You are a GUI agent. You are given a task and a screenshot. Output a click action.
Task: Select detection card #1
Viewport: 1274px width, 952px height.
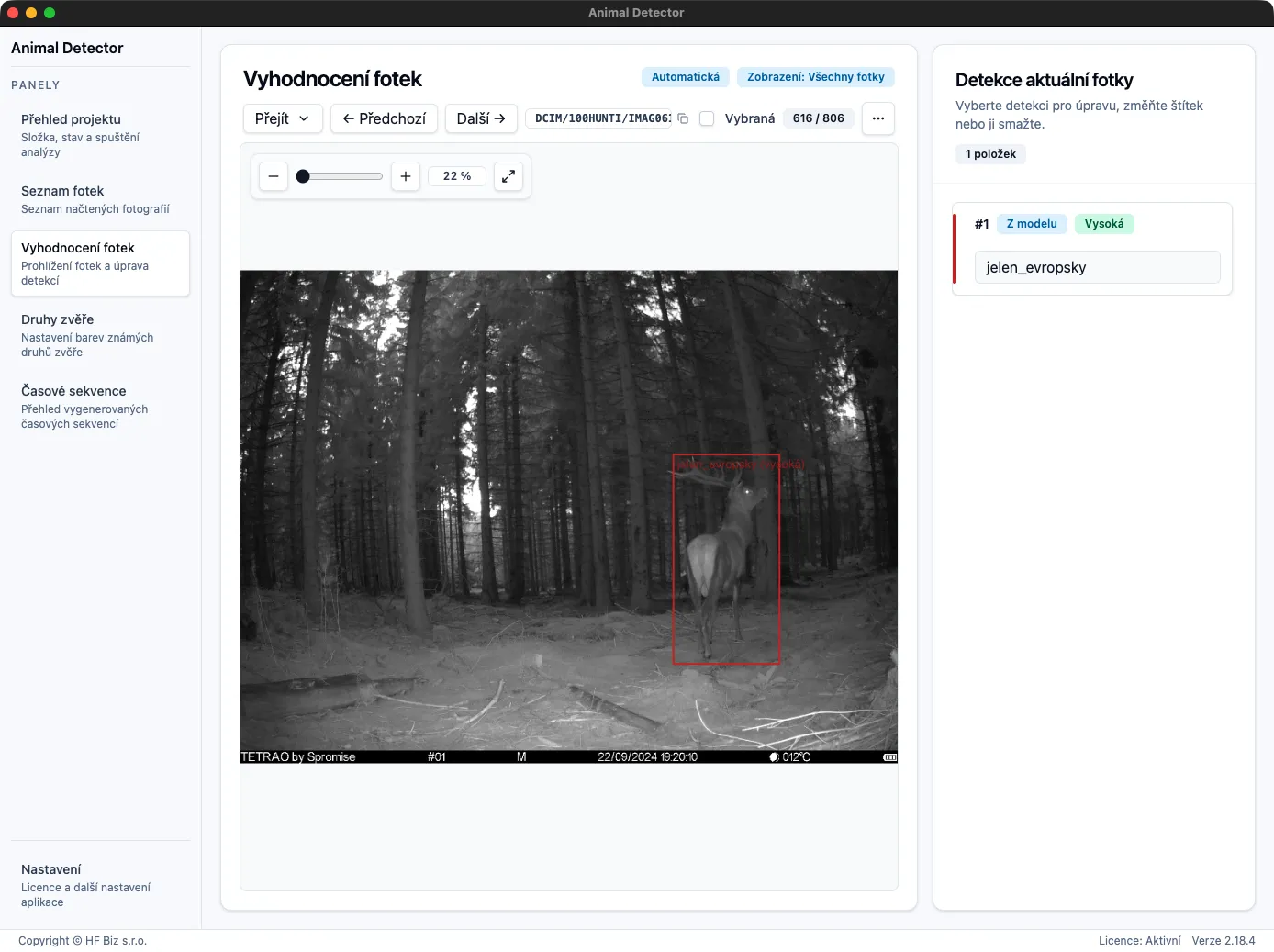(x=1092, y=249)
